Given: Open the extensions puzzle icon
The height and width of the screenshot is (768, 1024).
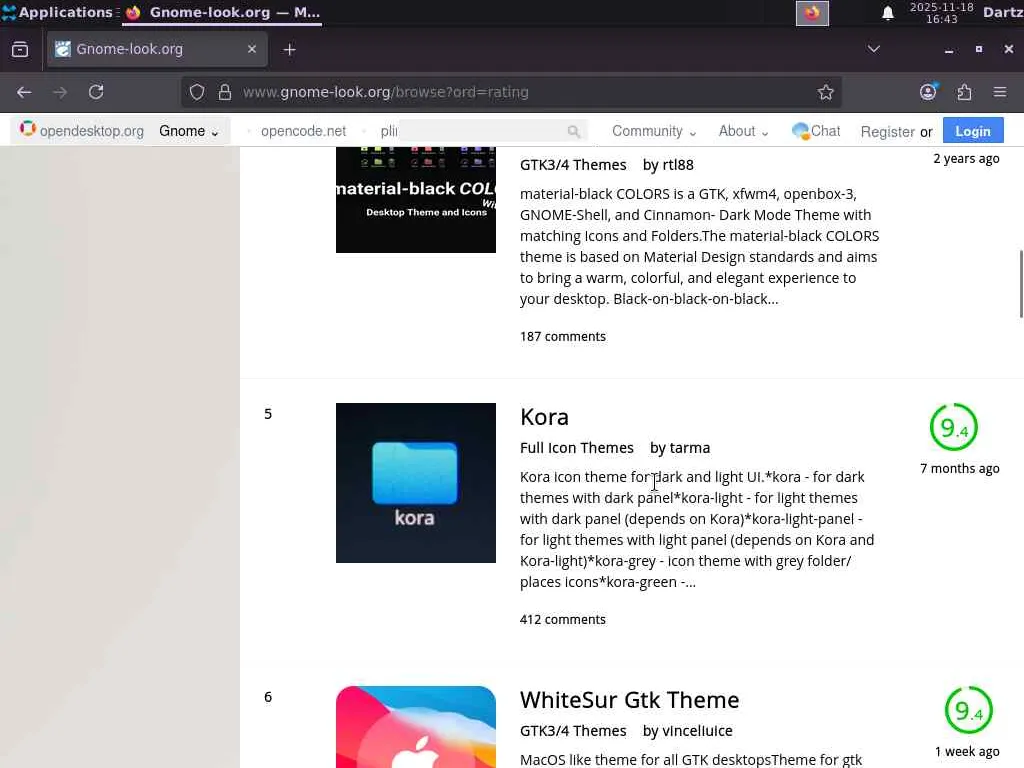Looking at the screenshot, I should click(965, 92).
